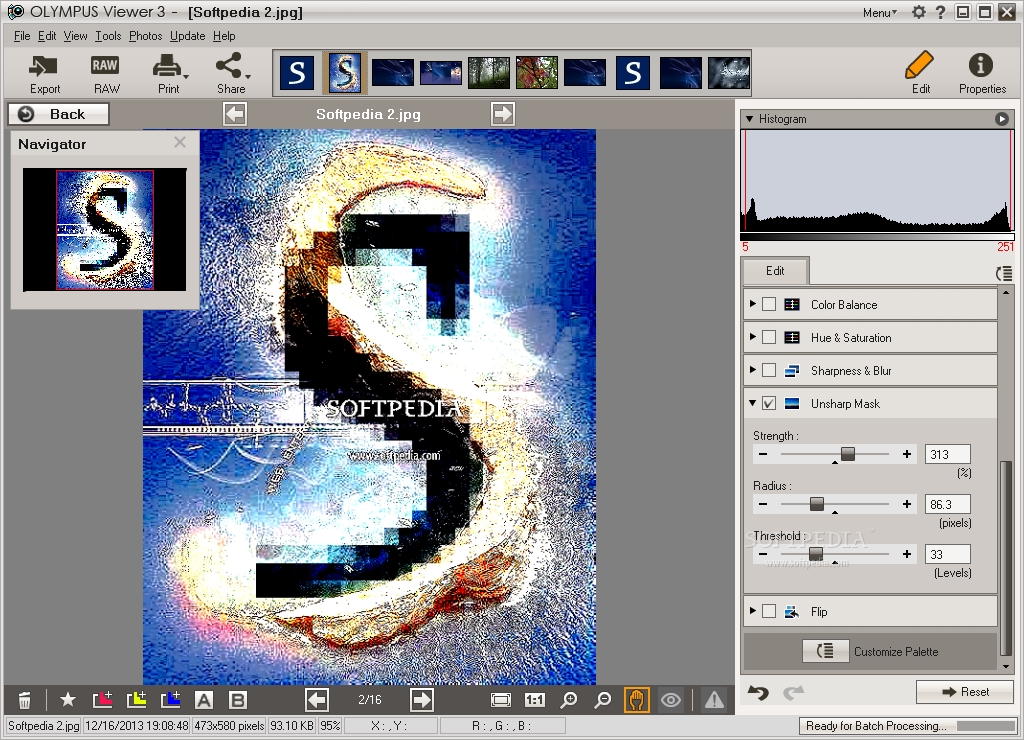Uncheck the Unsharp Mask checkbox
1024x740 pixels.
pos(769,403)
